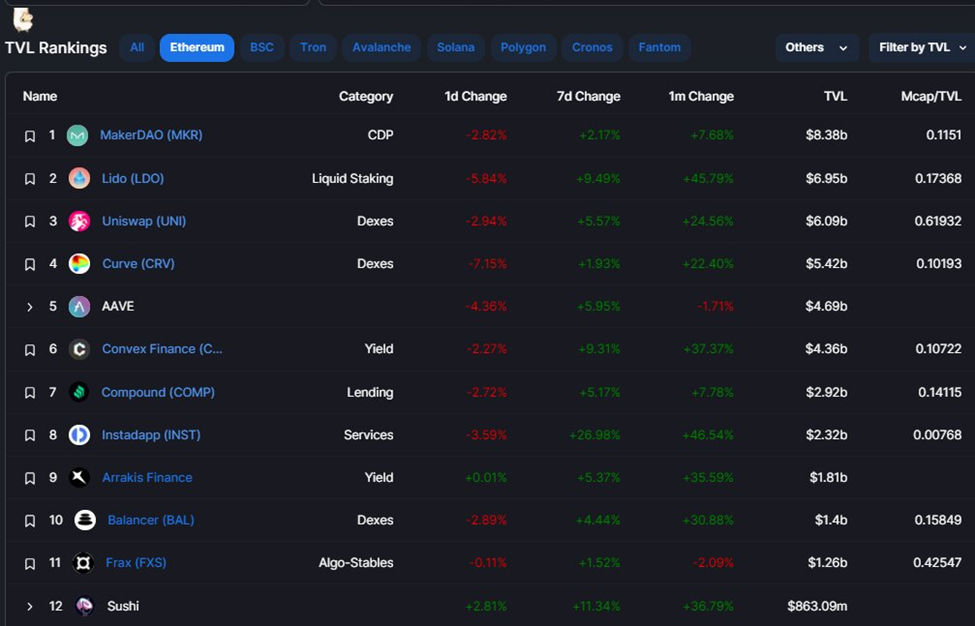Bookmark the Uniswap row
The width and height of the screenshot is (975, 626).
29,221
